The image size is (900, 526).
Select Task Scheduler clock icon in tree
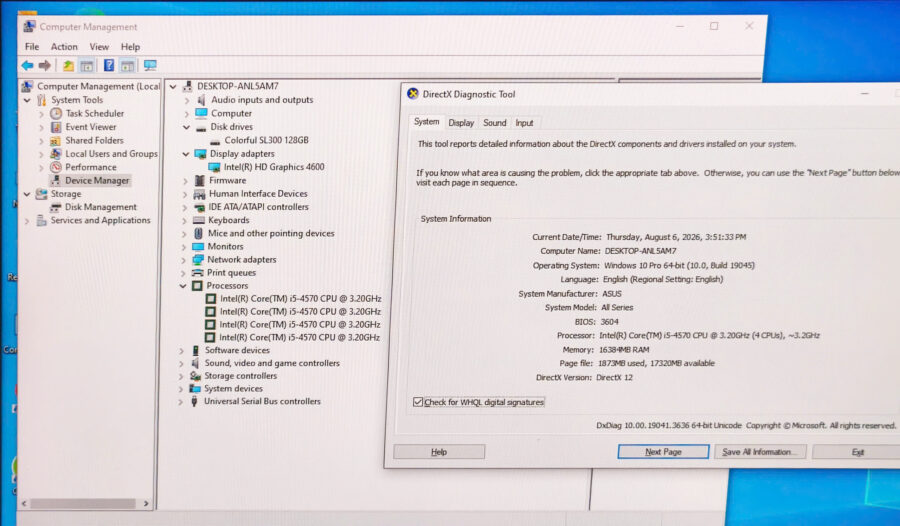[x=56, y=114]
